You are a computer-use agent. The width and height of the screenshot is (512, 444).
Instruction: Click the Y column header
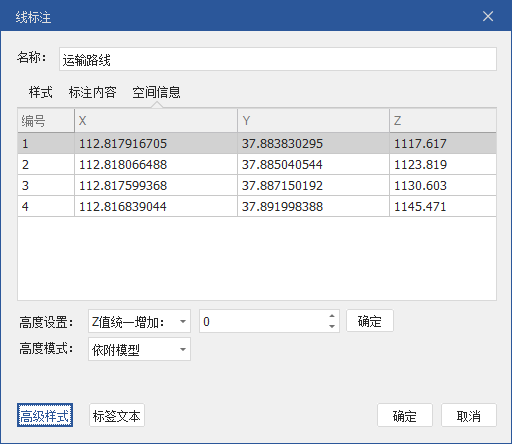[x=313, y=120]
